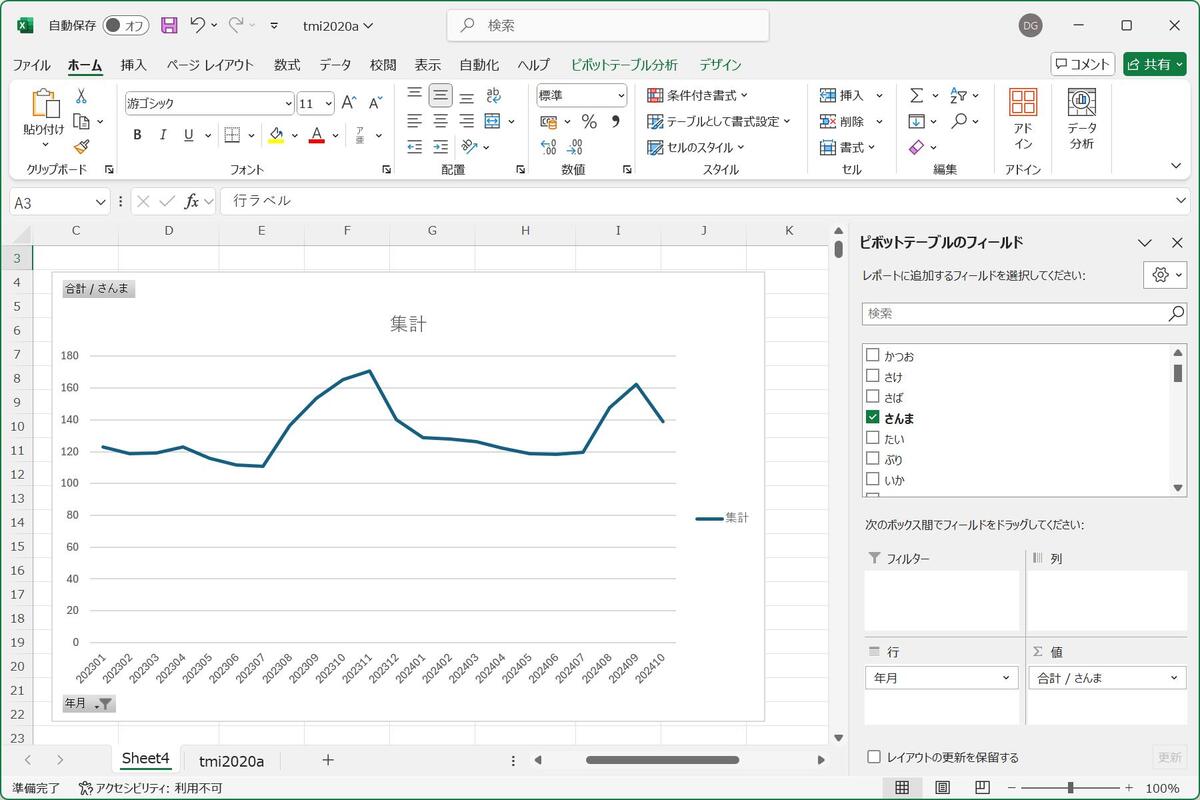The width and height of the screenshot is (1200, 800).
Task: Click the Decrease Indent icon
Action: (415, 147)
